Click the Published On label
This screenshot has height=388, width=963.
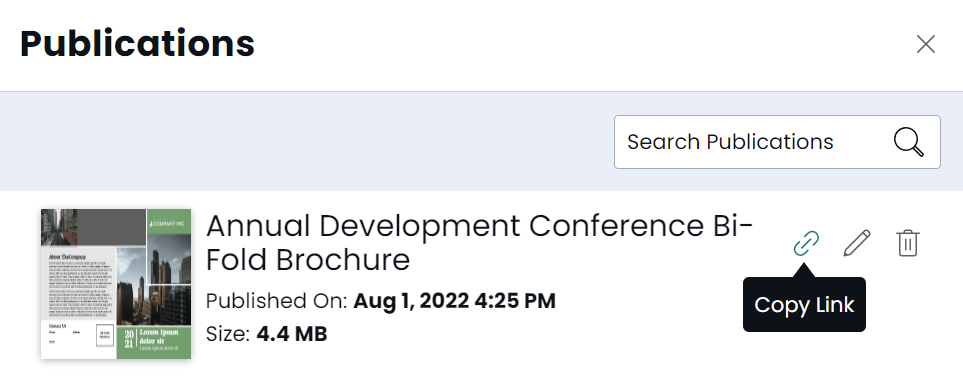(277, 301)
